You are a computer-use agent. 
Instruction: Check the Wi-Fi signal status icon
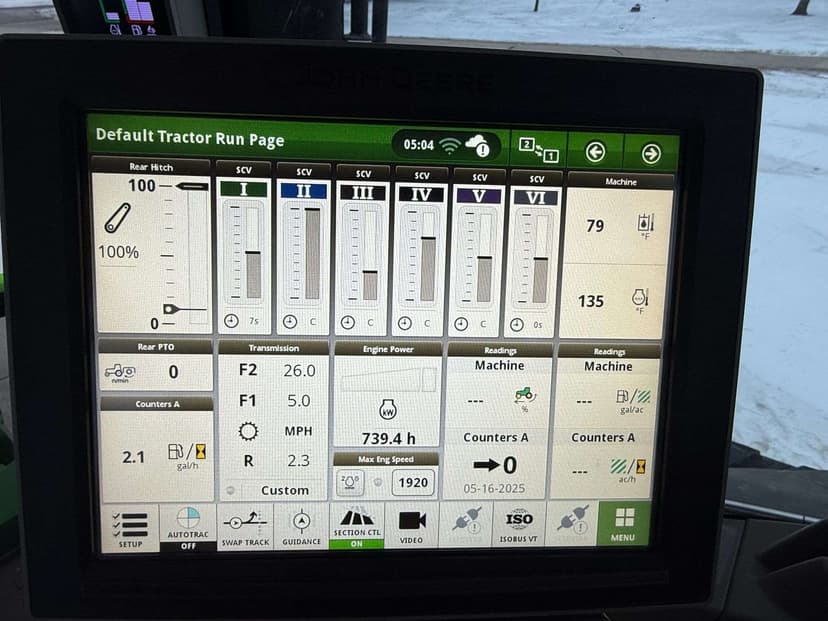(x=450, y=146)
